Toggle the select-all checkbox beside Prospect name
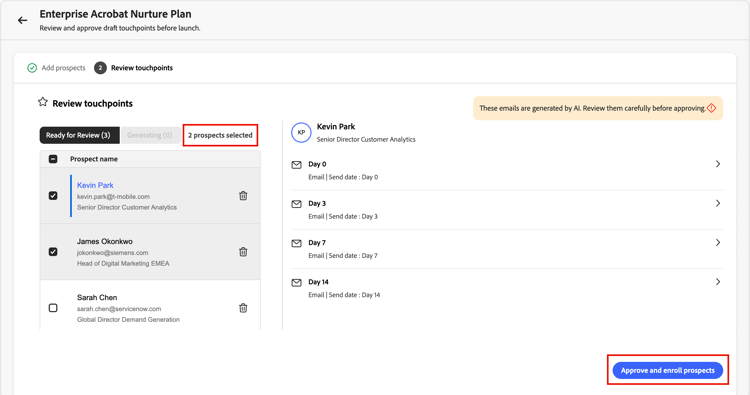The height and width of the screenshot is (395, 750). [53, 159]
